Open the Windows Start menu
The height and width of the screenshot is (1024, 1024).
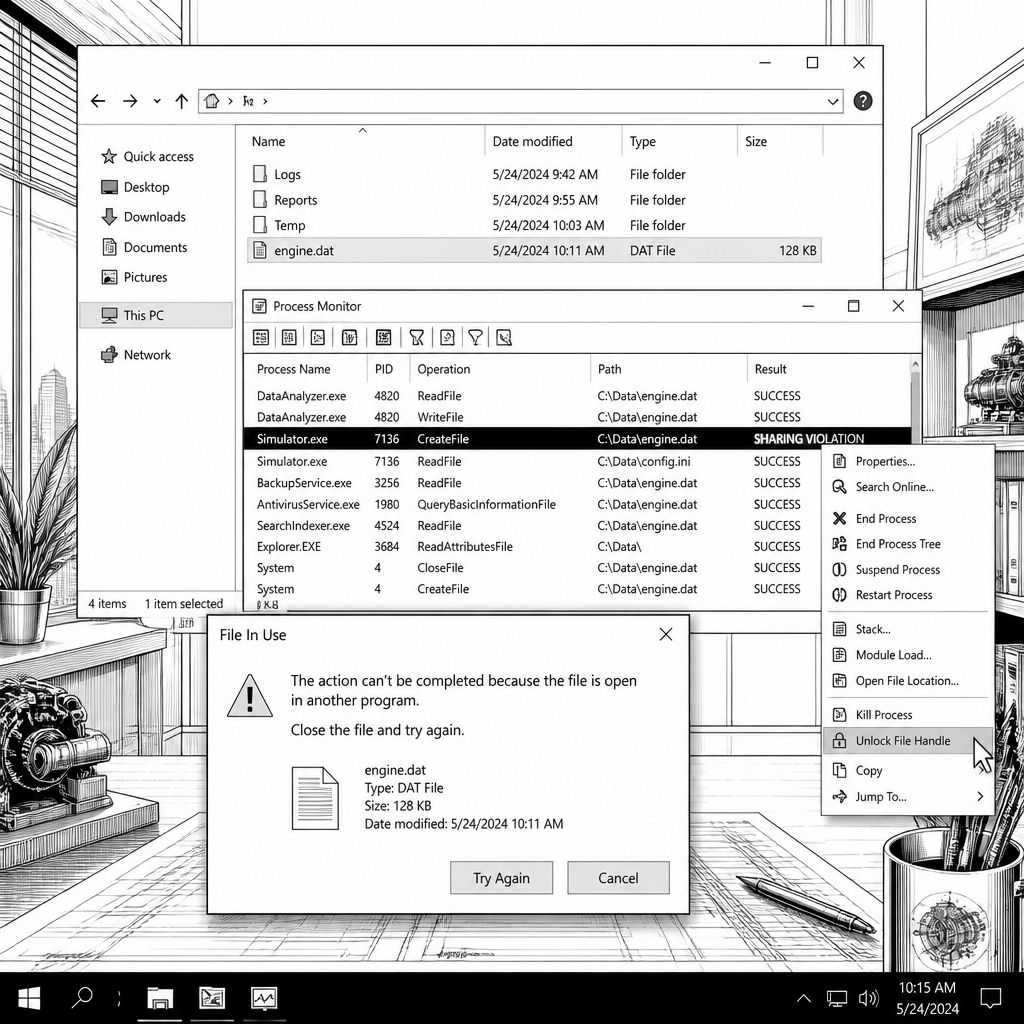(x=29, y=997)
